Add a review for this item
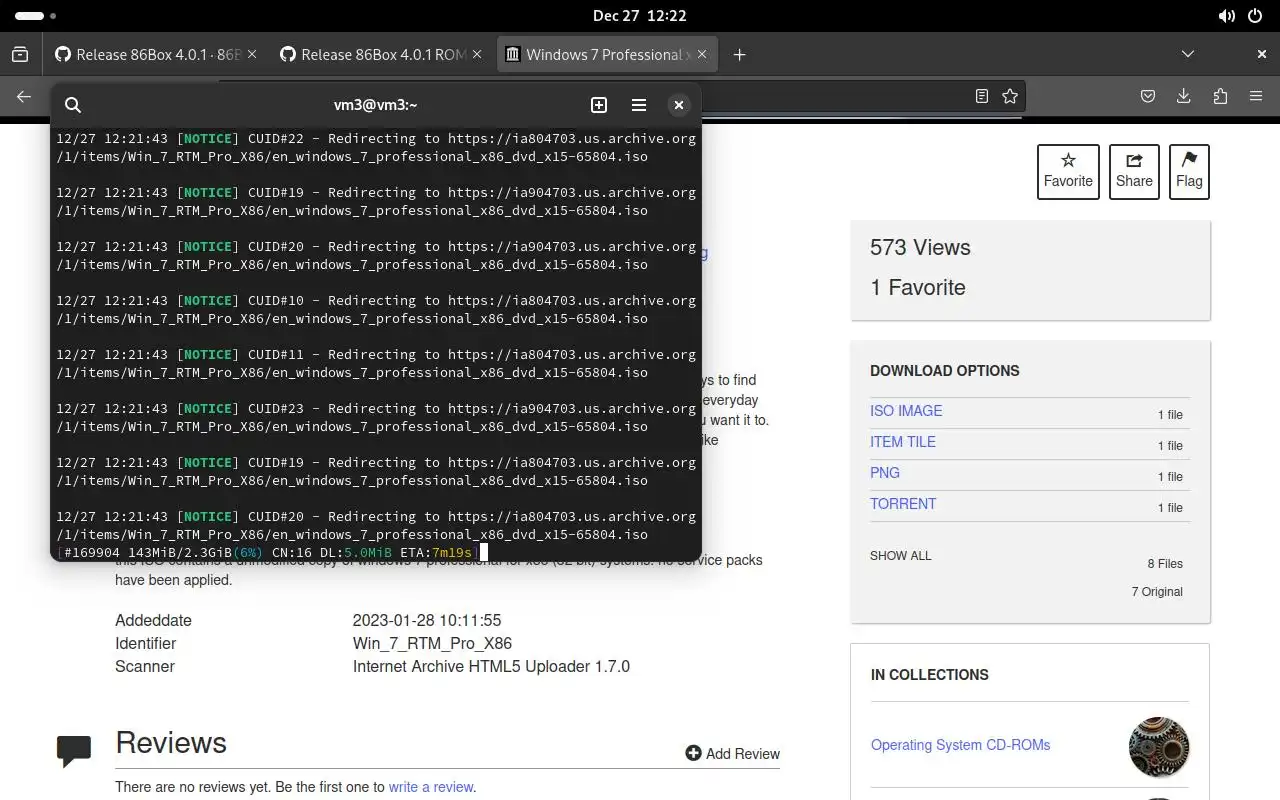This screenshot has width=1280, height=800. (x=732, y=754)
